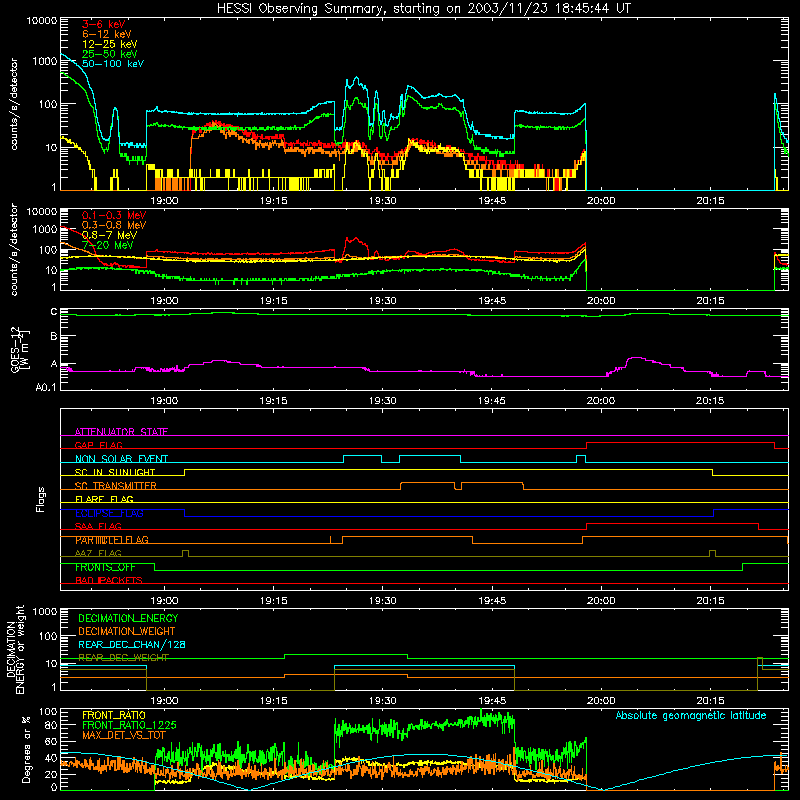Click the HESSI Observing Summary title text
Viewport: 800px width, 800px height.
423,9
